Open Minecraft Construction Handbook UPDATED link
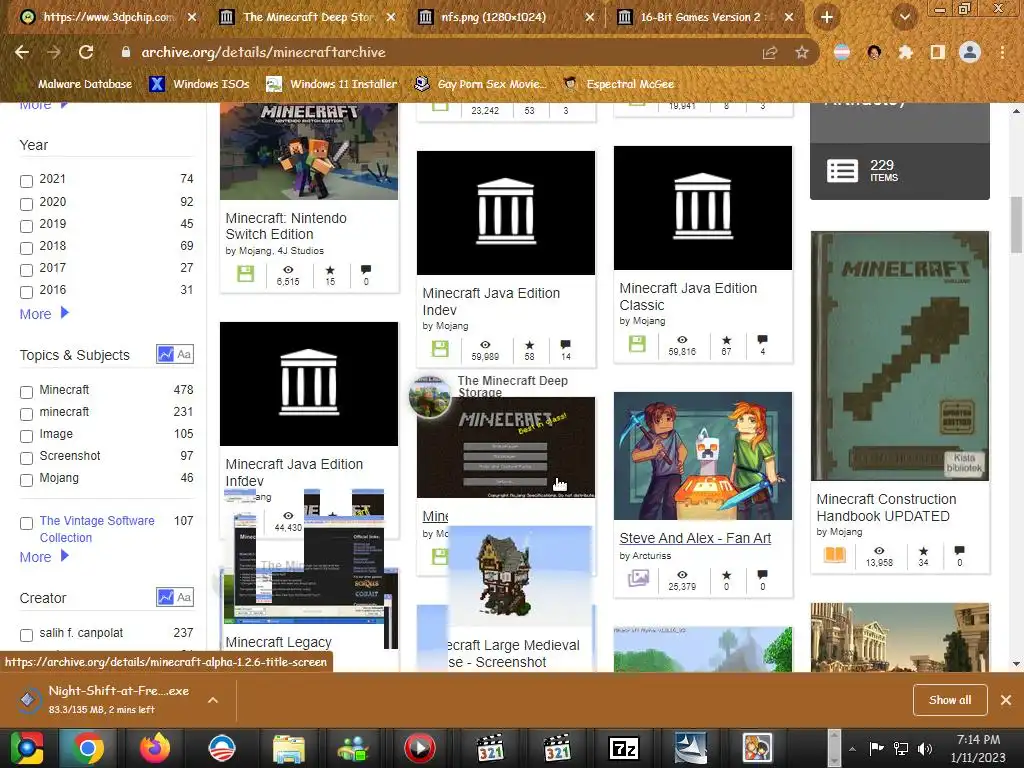The image size is (1024, 768). [x=886, y=507]
